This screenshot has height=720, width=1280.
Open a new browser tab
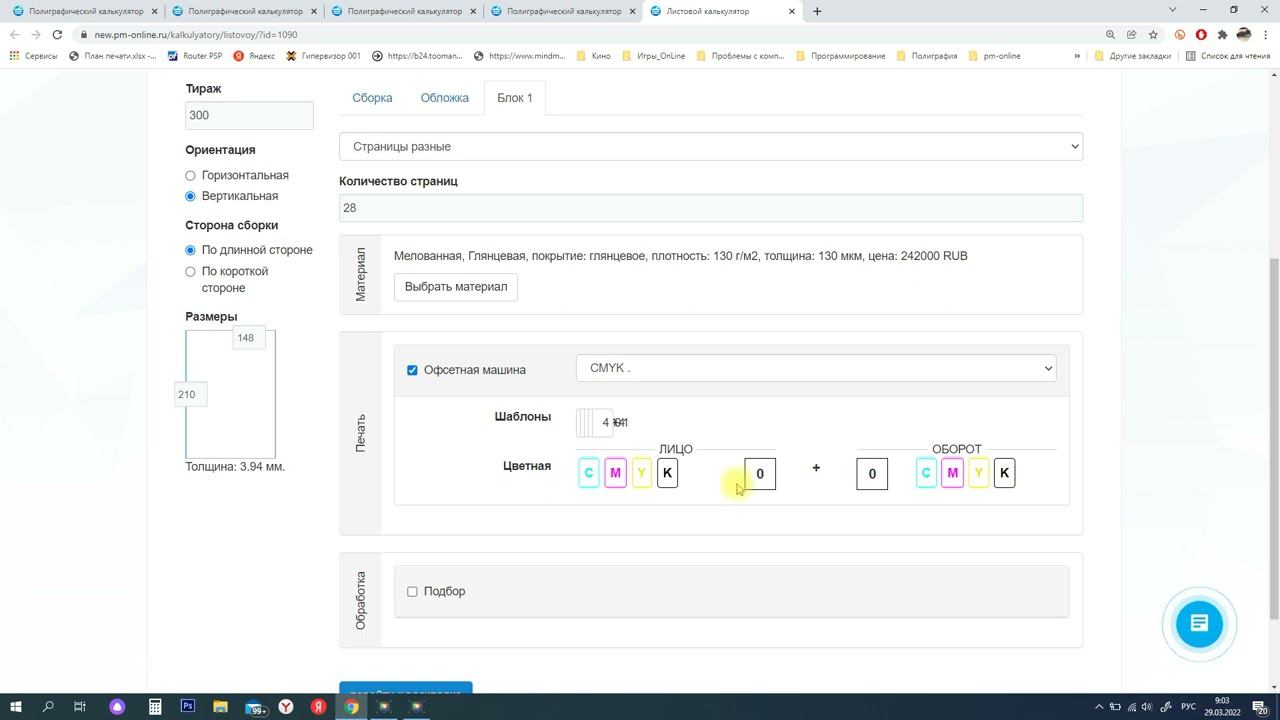(x=817, y=11)
